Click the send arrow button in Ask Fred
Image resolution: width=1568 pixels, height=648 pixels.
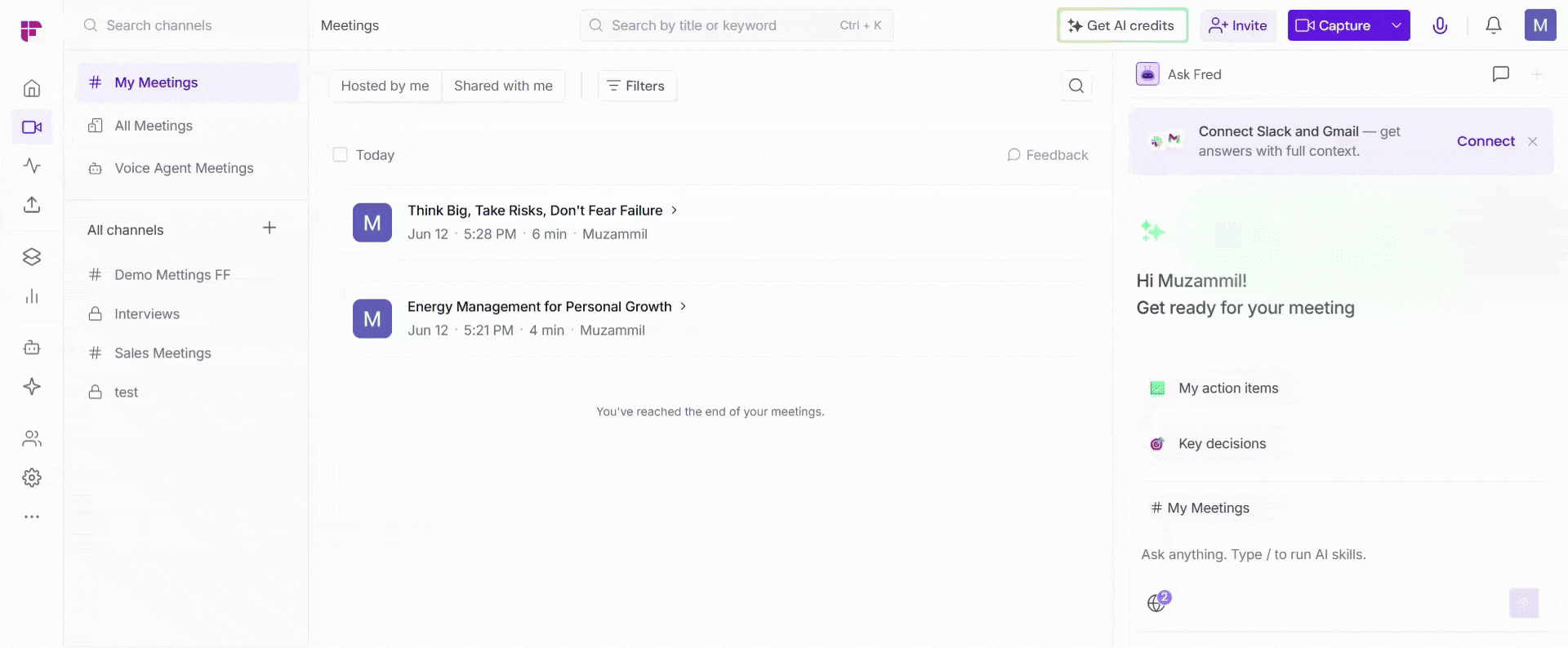click(x=1524, y=603)
